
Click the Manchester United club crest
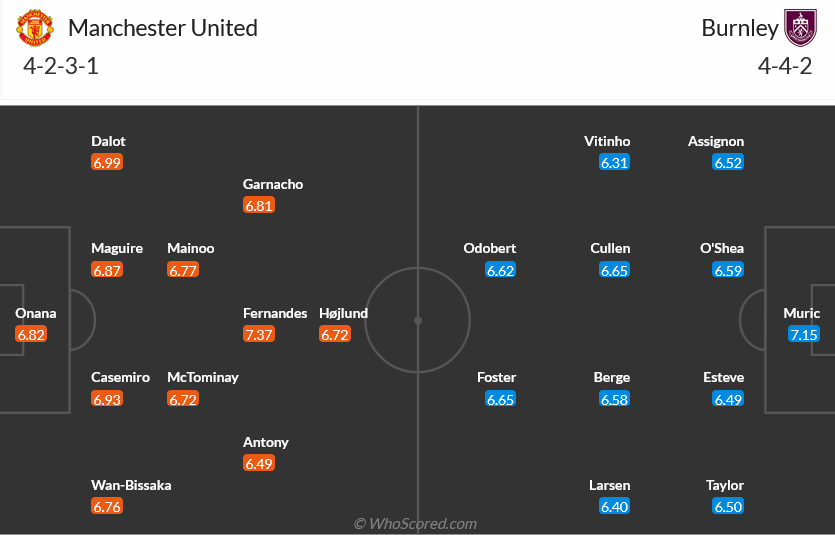(x=35, y=28)
